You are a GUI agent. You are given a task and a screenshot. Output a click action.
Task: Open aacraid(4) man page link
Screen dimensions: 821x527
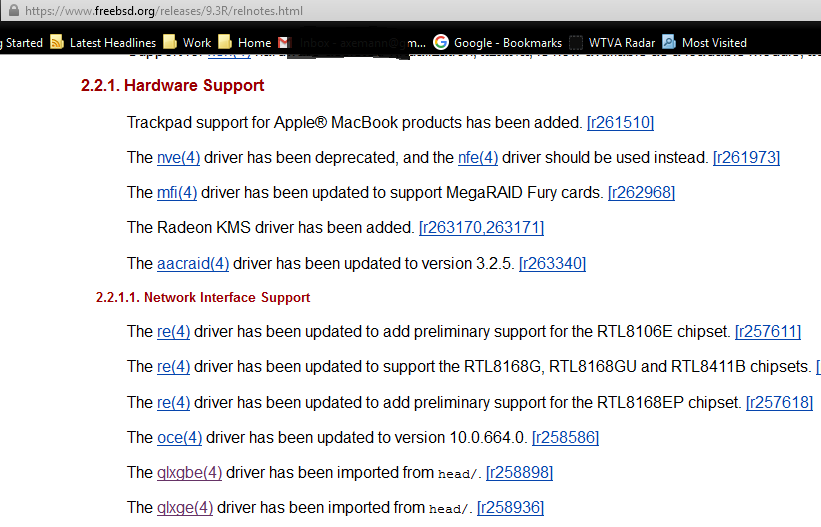coord(193,264)
